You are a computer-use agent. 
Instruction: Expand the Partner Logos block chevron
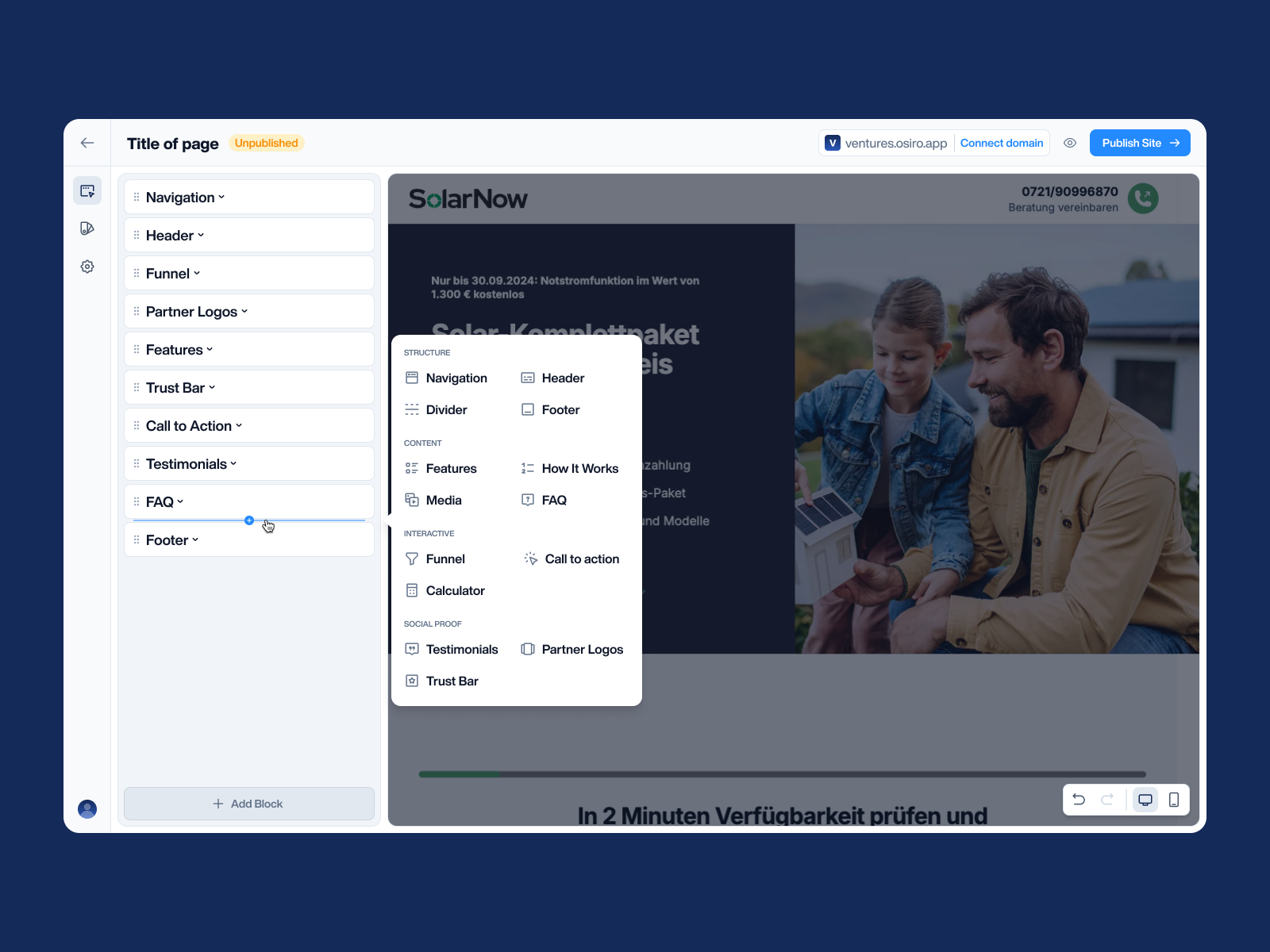[x=244, y=311]
